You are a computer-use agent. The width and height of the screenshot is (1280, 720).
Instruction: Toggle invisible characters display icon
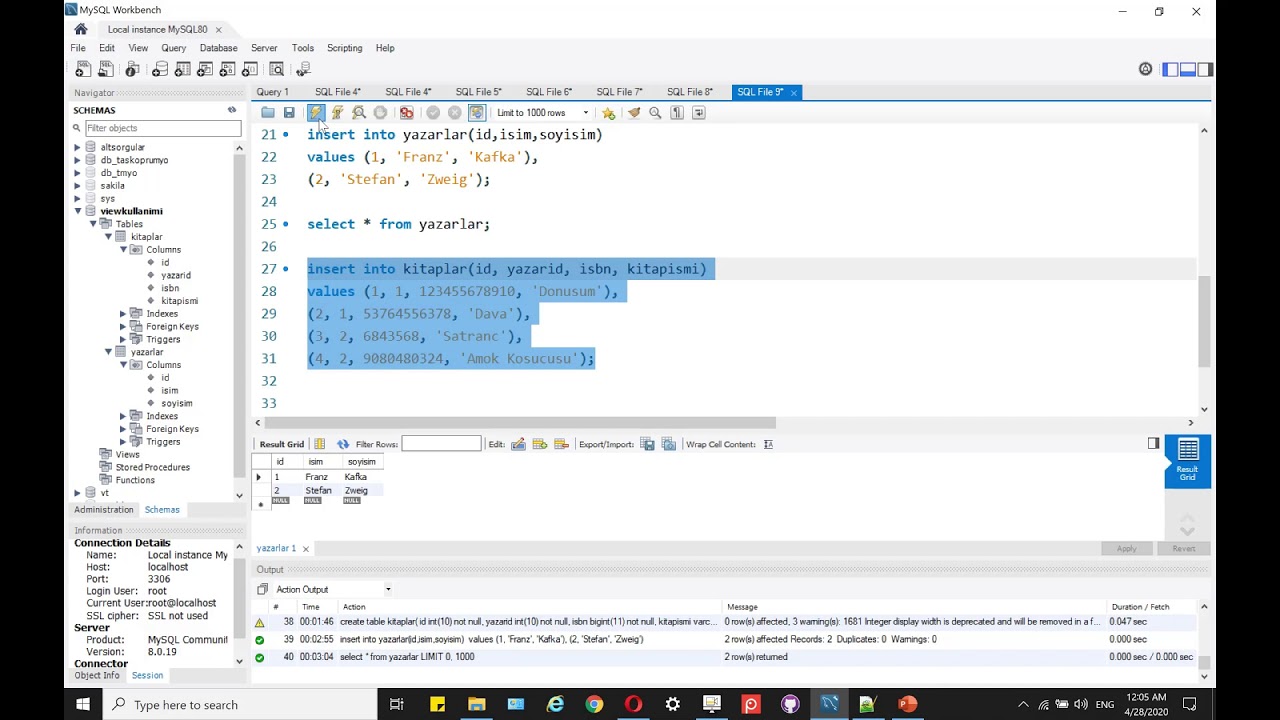[x=677, y=113]
